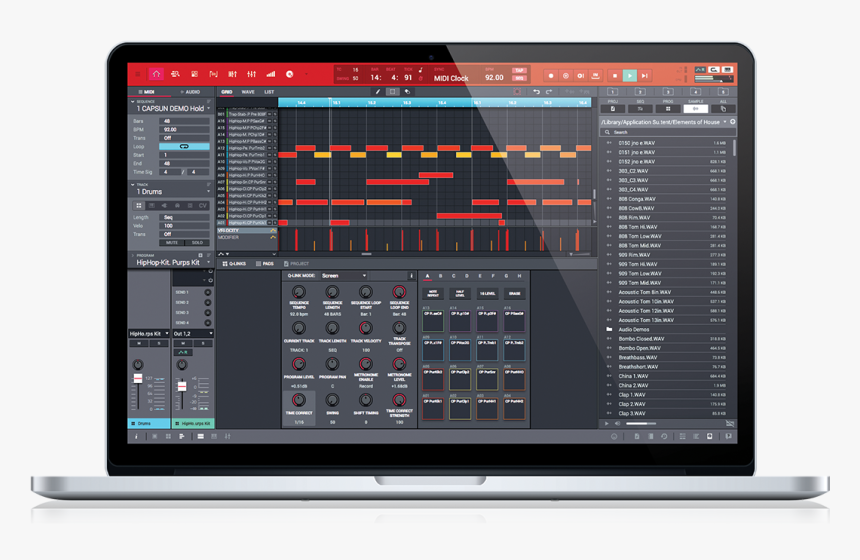
Task: Select the pencil draw tool
Action: click(x=377, y=92)
